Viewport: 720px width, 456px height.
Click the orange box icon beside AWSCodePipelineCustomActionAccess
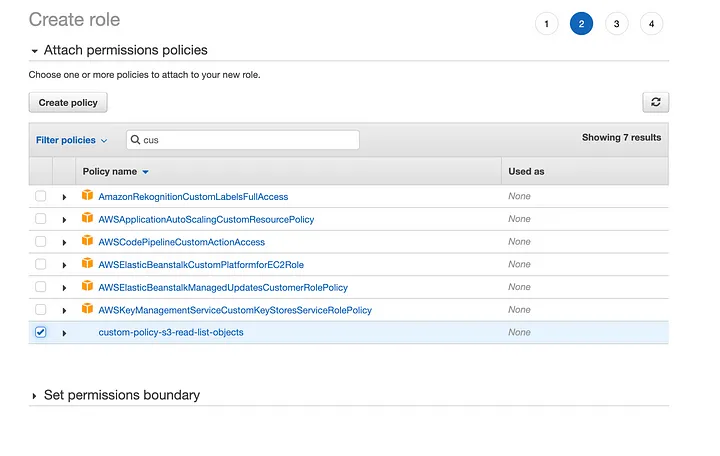coord(87,241)
